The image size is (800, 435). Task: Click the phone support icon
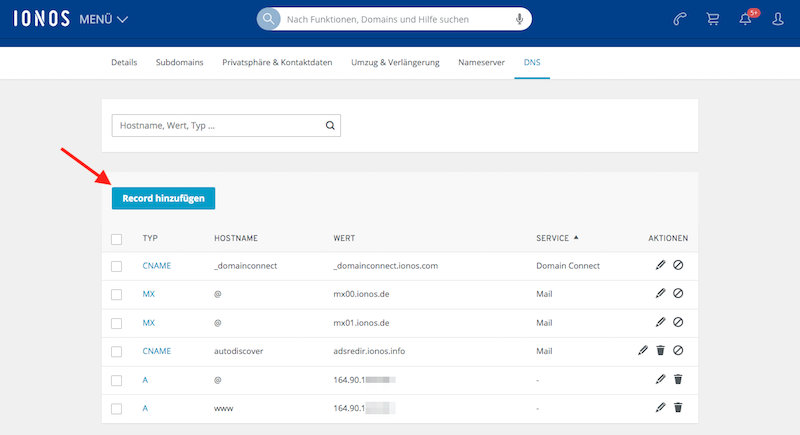(x=680, y=19)
